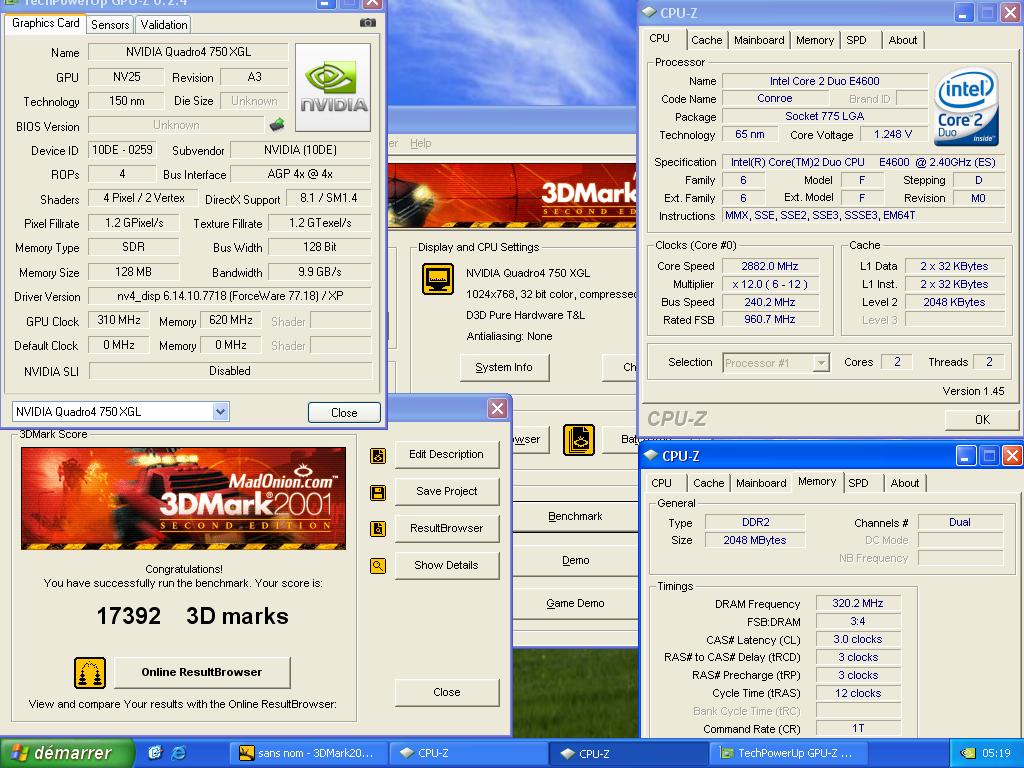Click the Core Speed value 2882.0 MHz
Viewport: 1024px width, 768px height.
coord(769,266)
